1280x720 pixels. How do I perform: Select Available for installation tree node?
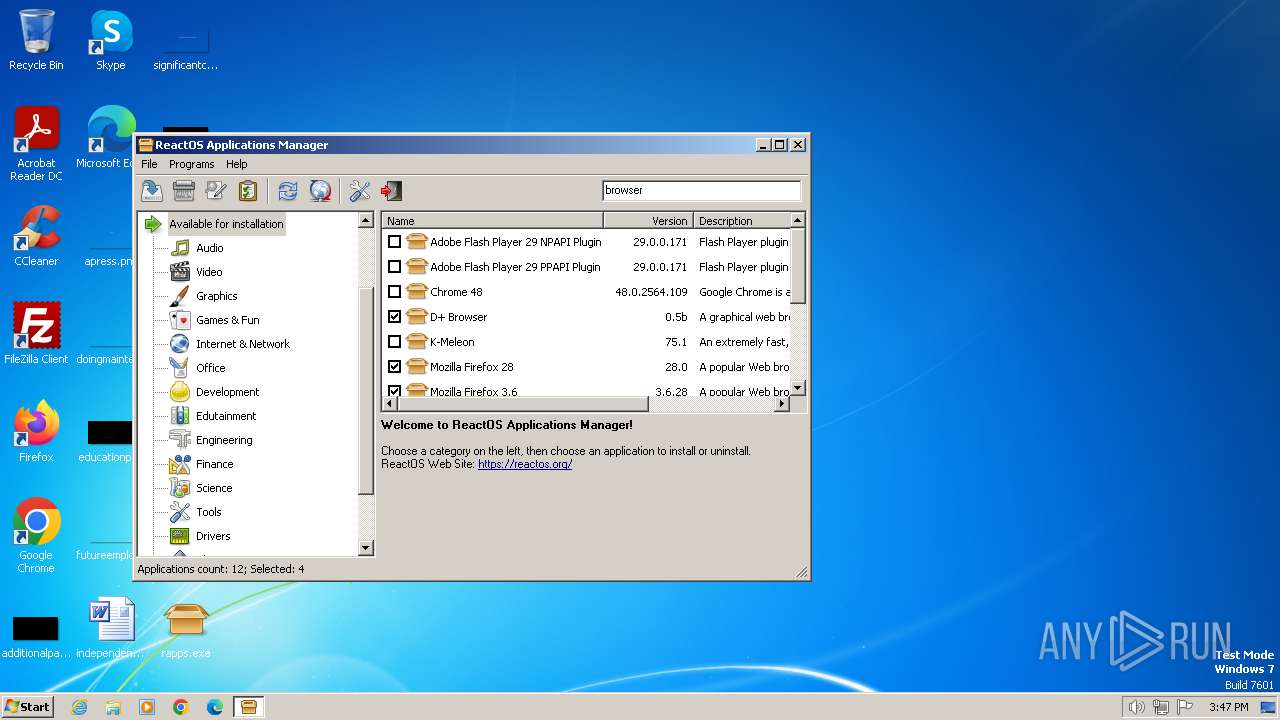click(226, 224)
